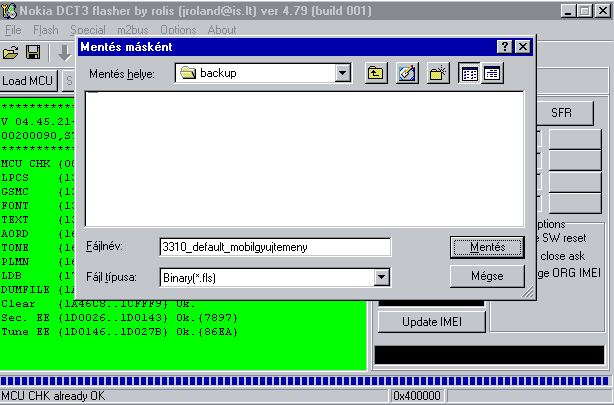Open the Flash menu

pyautogui.click(x=46, y=30)
